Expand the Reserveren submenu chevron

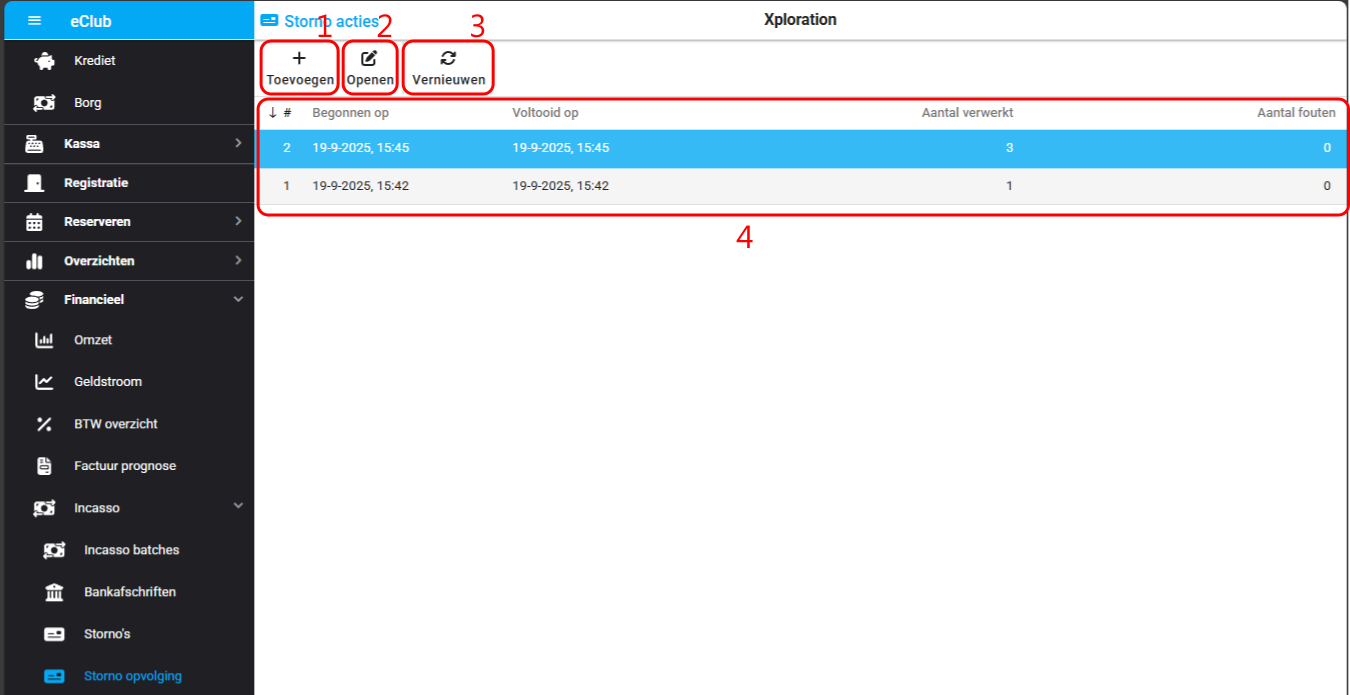coord(238,221)
